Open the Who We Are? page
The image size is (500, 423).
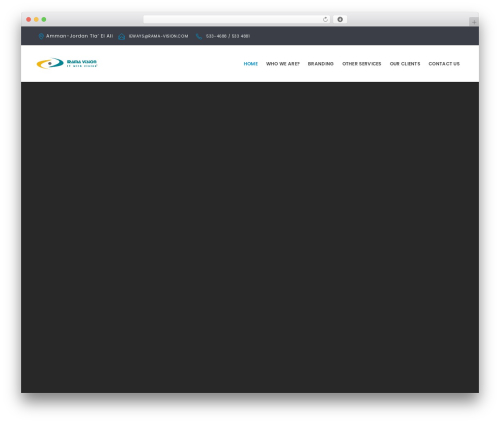[283, 64]
